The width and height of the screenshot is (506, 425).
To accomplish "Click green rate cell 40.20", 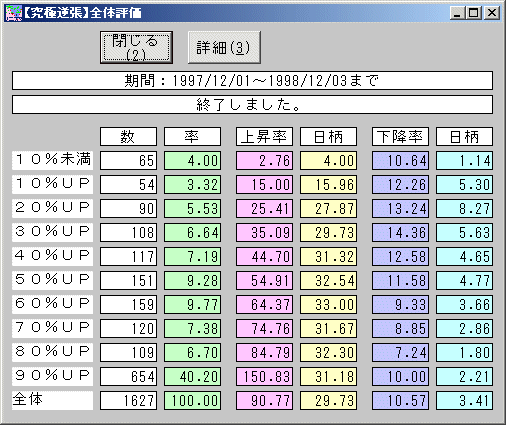I will (x=192, y=376).
